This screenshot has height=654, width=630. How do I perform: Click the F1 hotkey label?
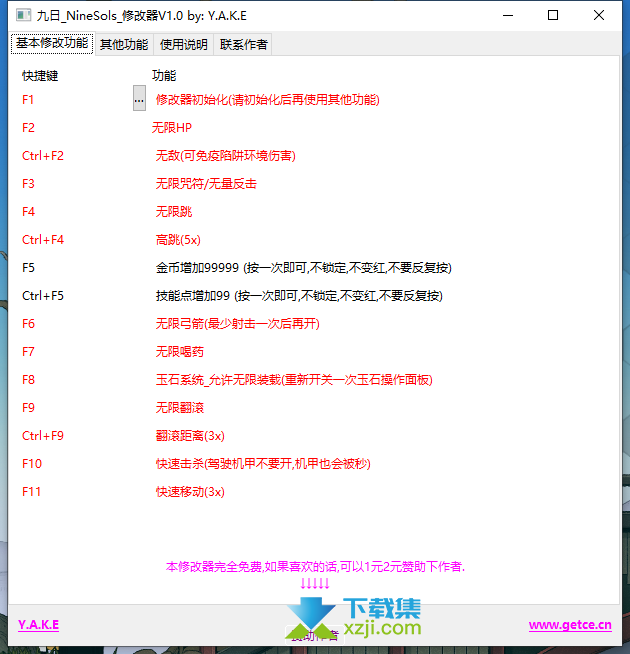pyautogui.click(x=28, y=100)
